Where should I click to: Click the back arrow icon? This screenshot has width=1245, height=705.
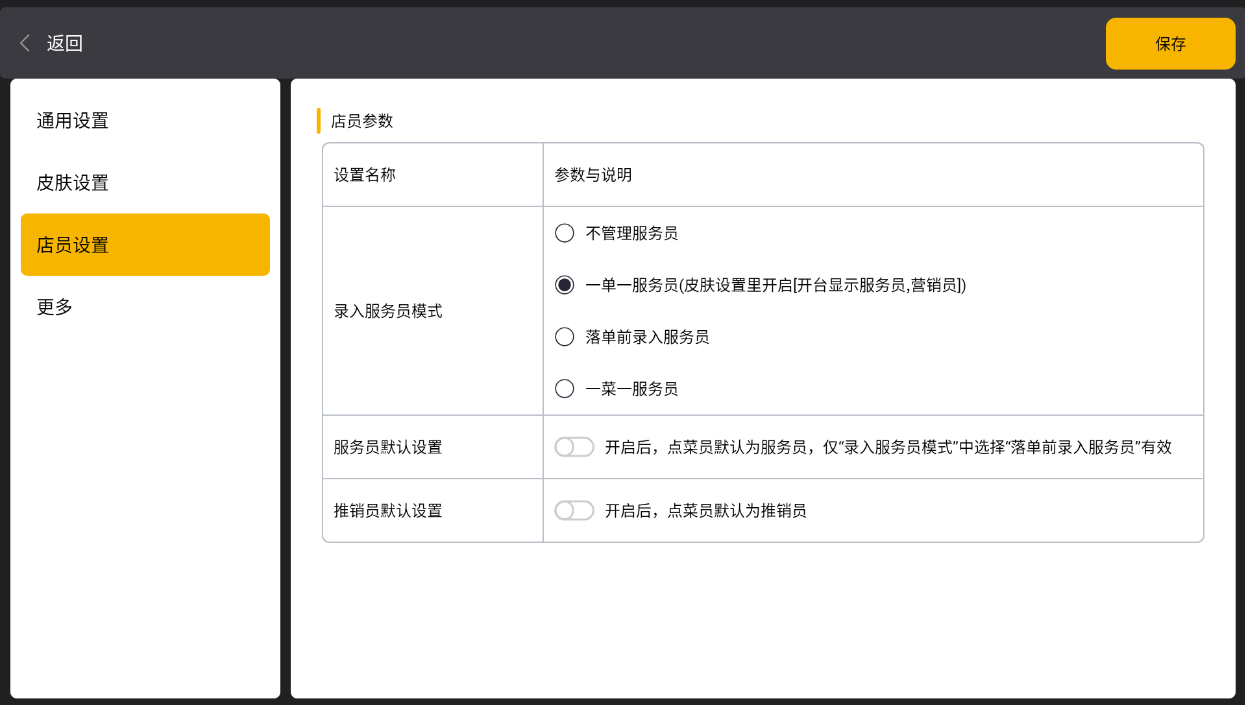click(25, 43)
